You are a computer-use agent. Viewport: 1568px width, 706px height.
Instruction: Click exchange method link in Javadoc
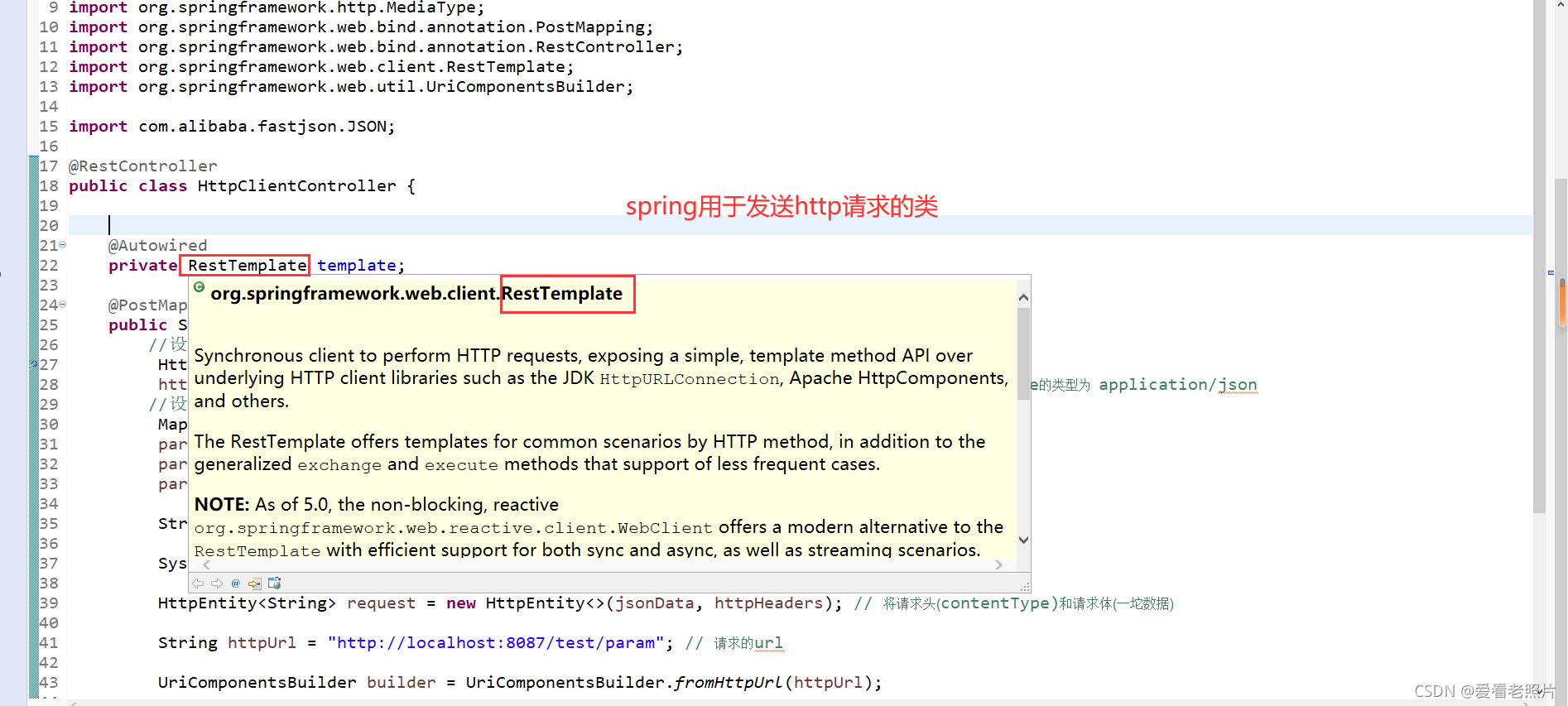tap(339, 465)
